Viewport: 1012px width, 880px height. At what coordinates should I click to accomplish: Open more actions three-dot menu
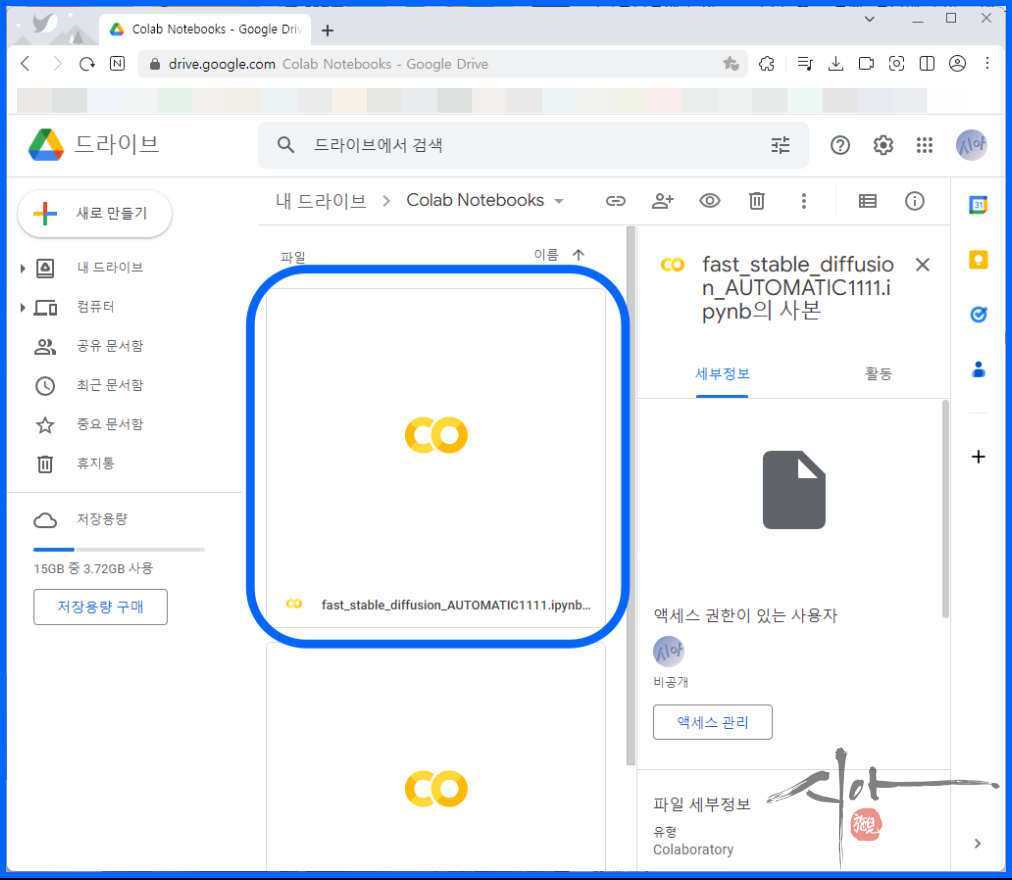804,201
